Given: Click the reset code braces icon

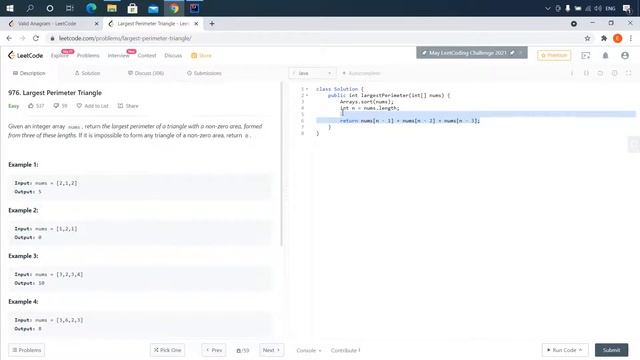Looking at the screenshot, I should pos(586,73).
